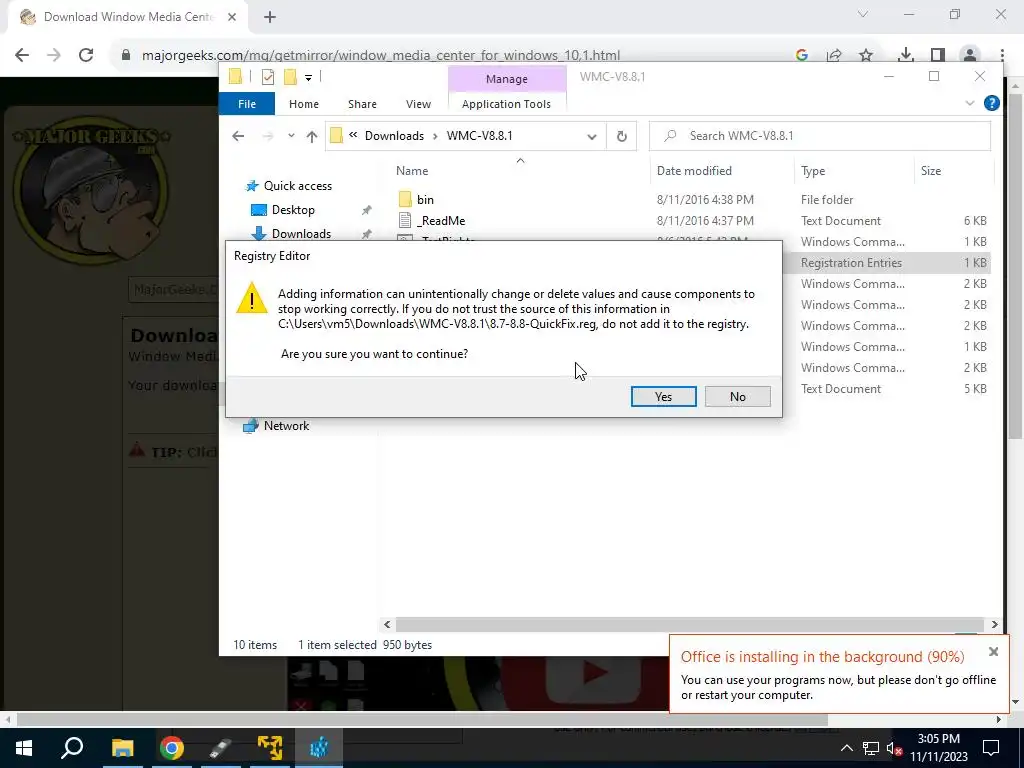Viewport: 1024px width, 768px height.
Task: Open a new Chrome tab
Action: click(x=270, y=17)
